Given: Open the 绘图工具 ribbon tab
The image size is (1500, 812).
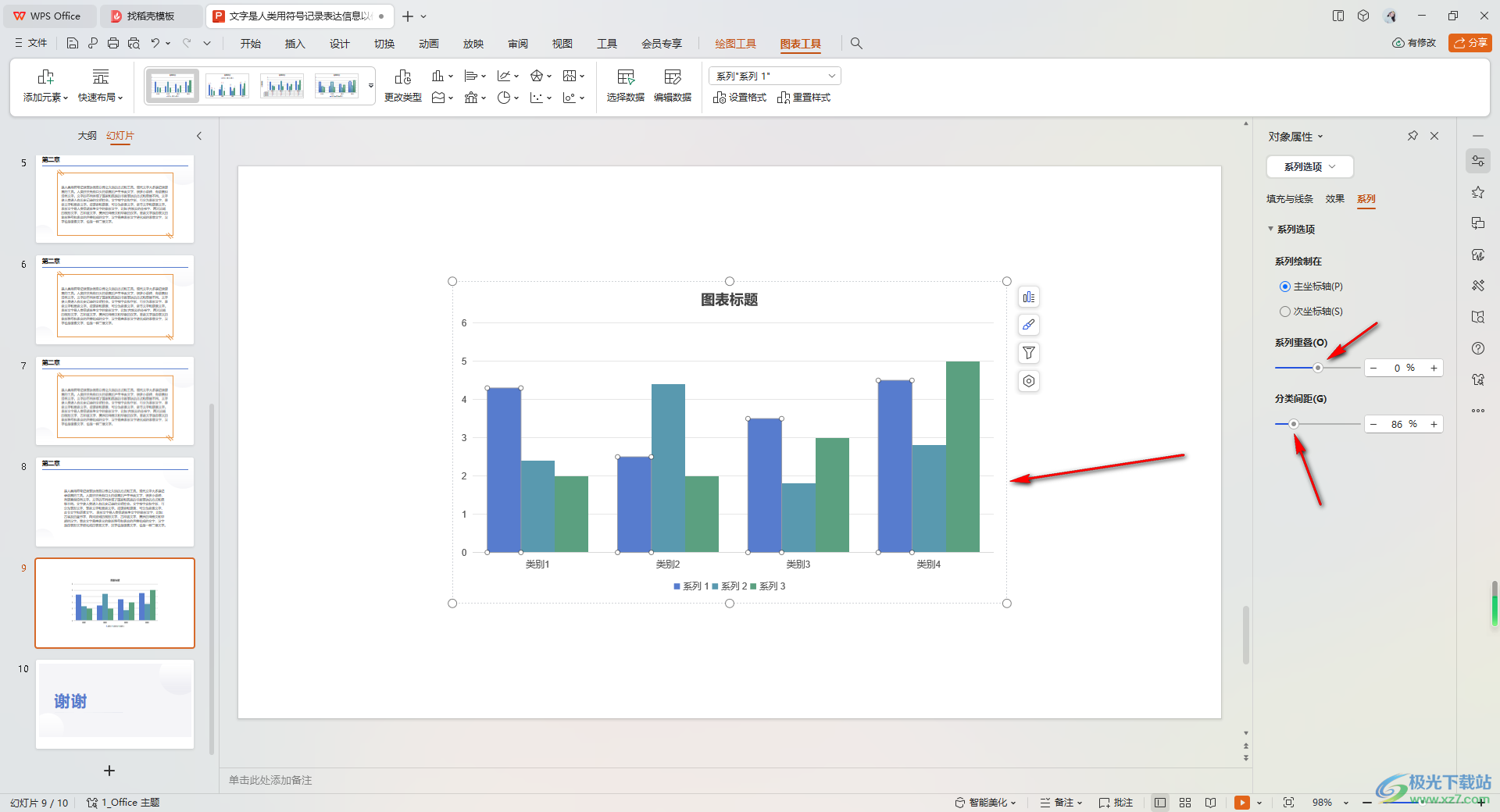Looking at the screenshot, I should coord(736,44).
